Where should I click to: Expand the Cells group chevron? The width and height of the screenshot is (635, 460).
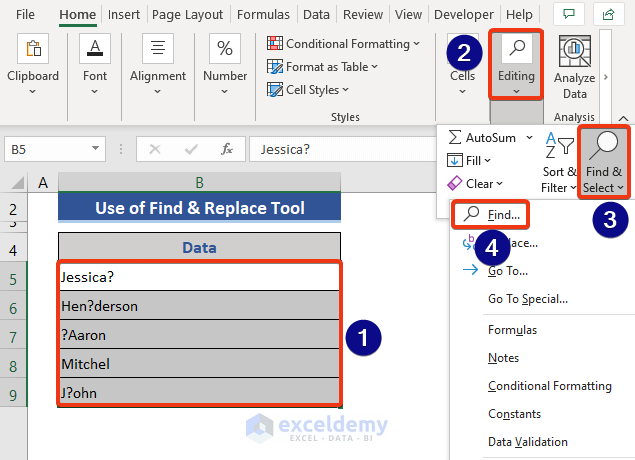(x=462, y=92)
